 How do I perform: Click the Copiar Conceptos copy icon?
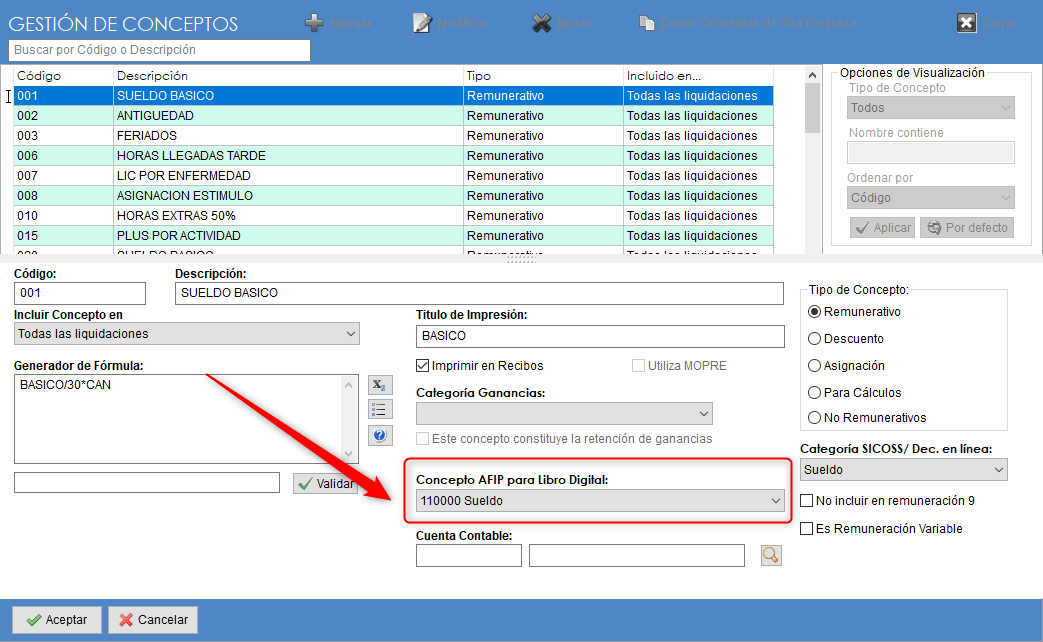coord(647,23)
